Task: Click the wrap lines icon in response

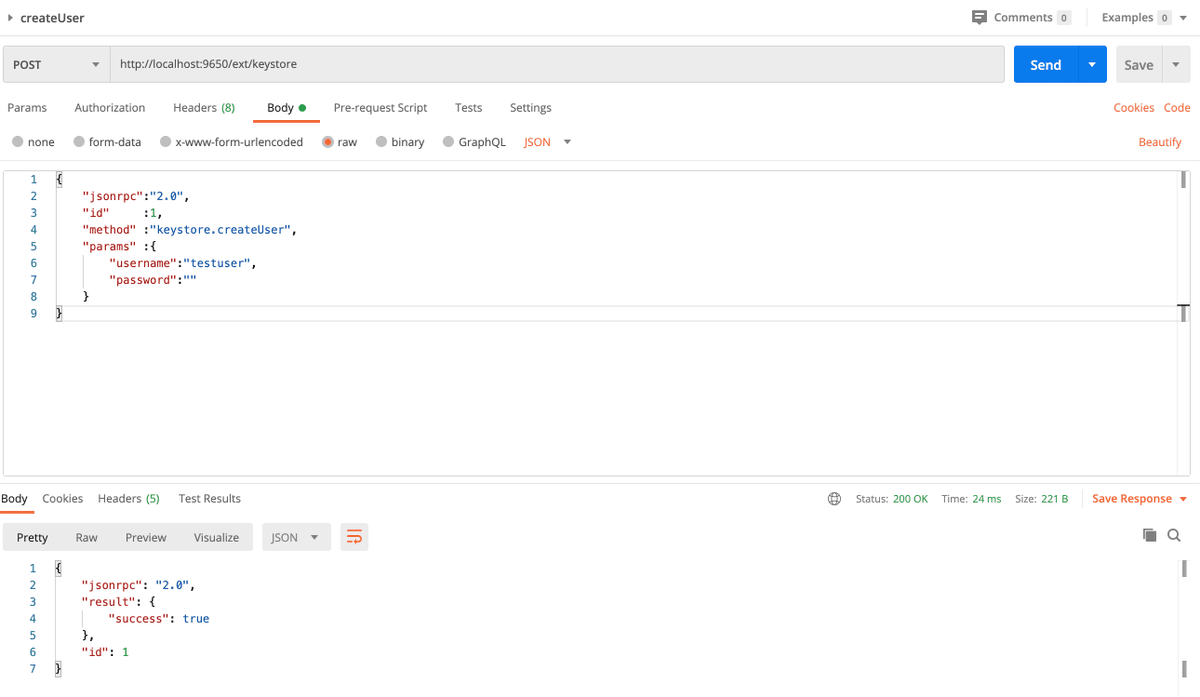Action: pos(354,537)
